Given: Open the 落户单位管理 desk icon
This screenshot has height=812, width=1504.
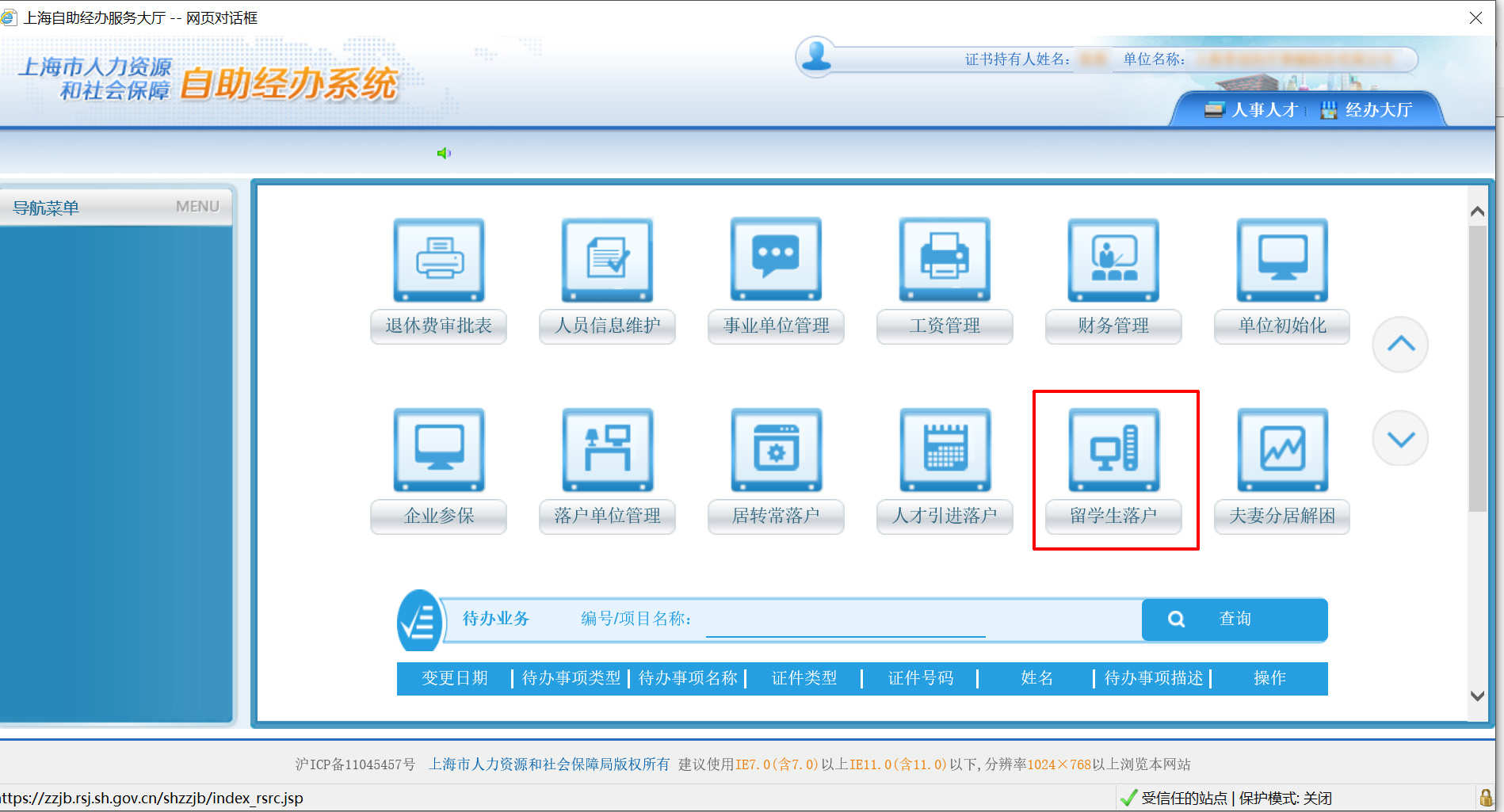Looking at the screenshot, I should (608, 450).
